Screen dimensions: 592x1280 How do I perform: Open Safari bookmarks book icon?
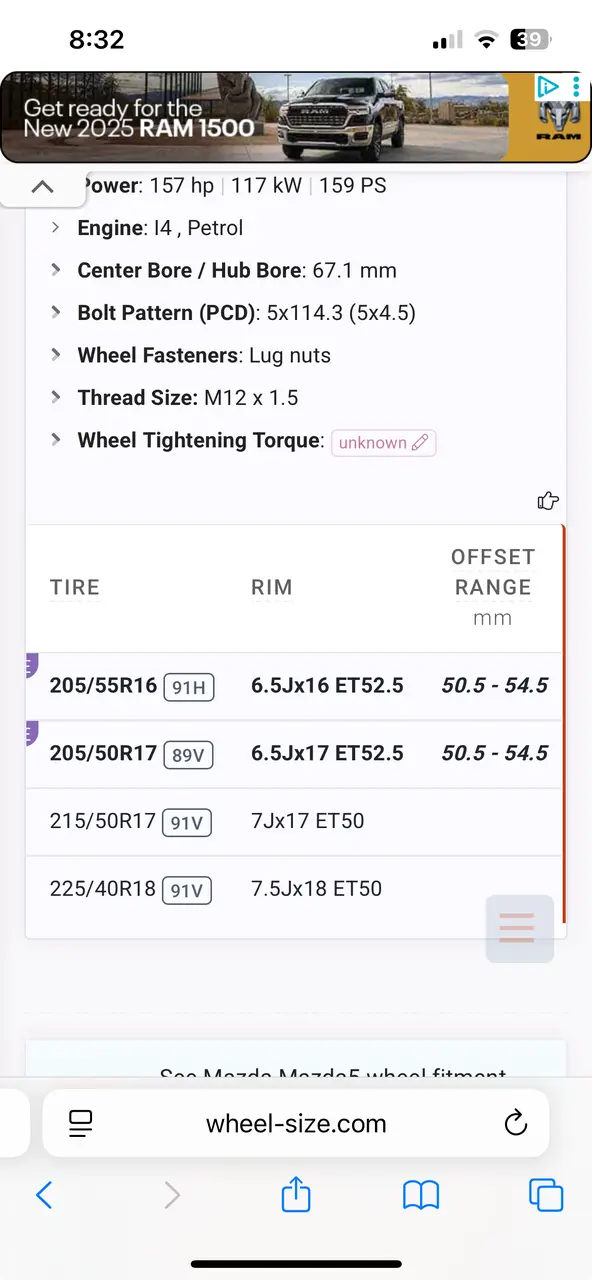click(x=421, y=1194)
